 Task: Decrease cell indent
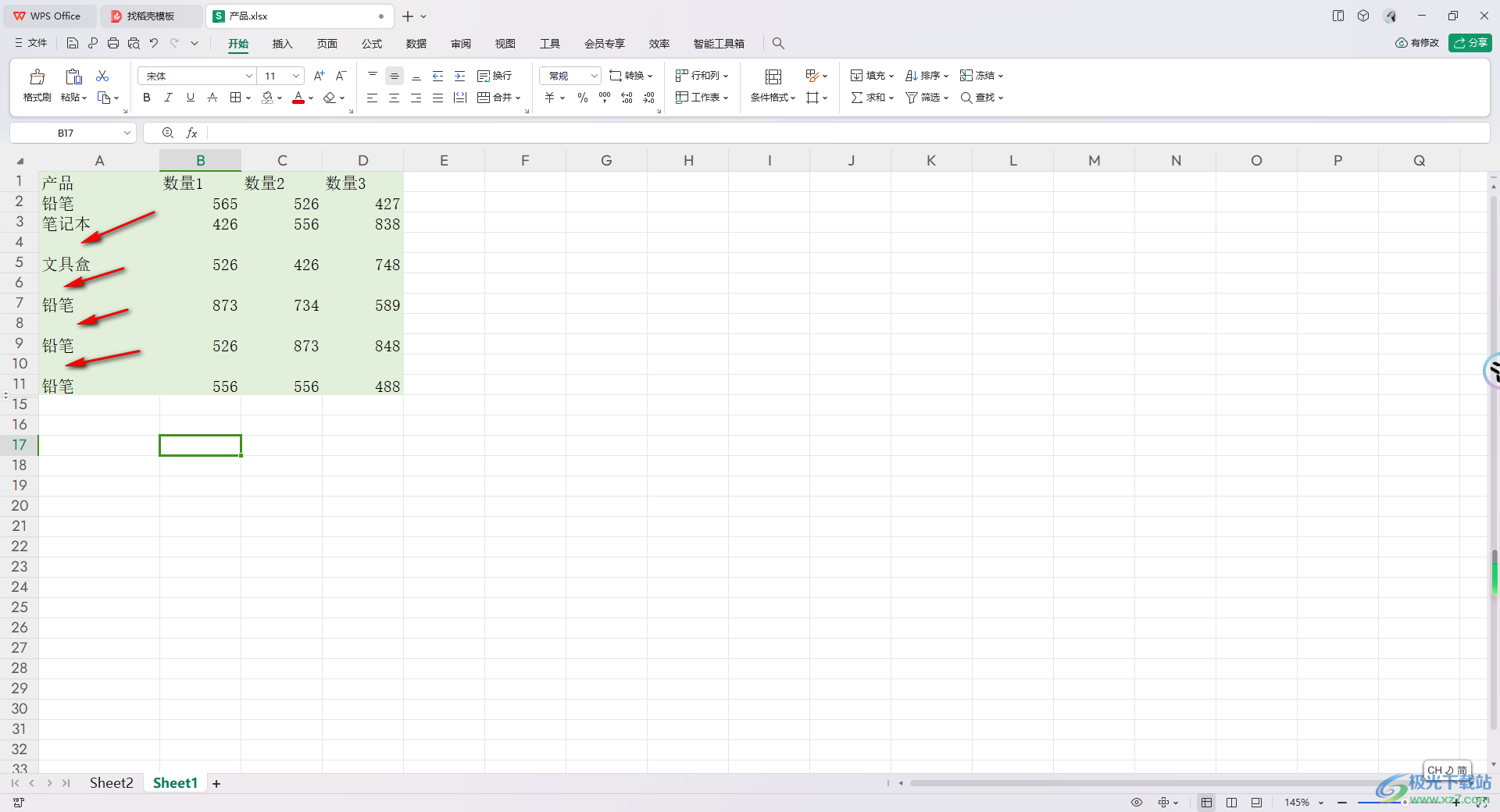(x=438, y=76)
